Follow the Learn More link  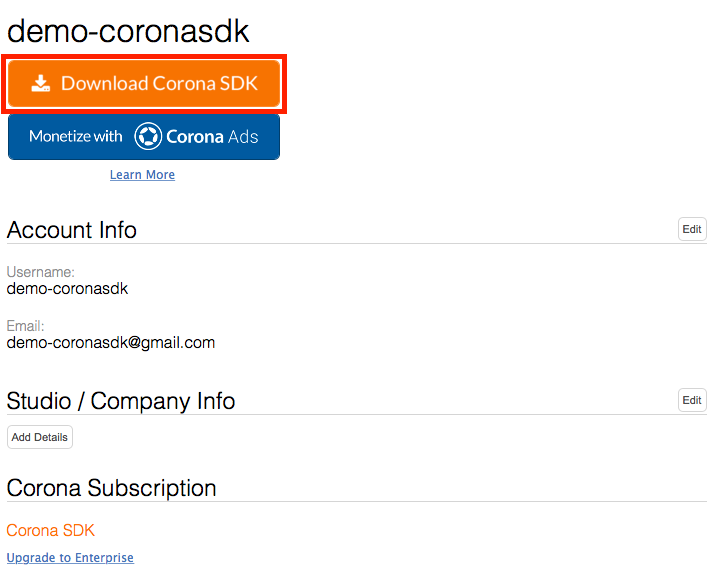[142, 175]
